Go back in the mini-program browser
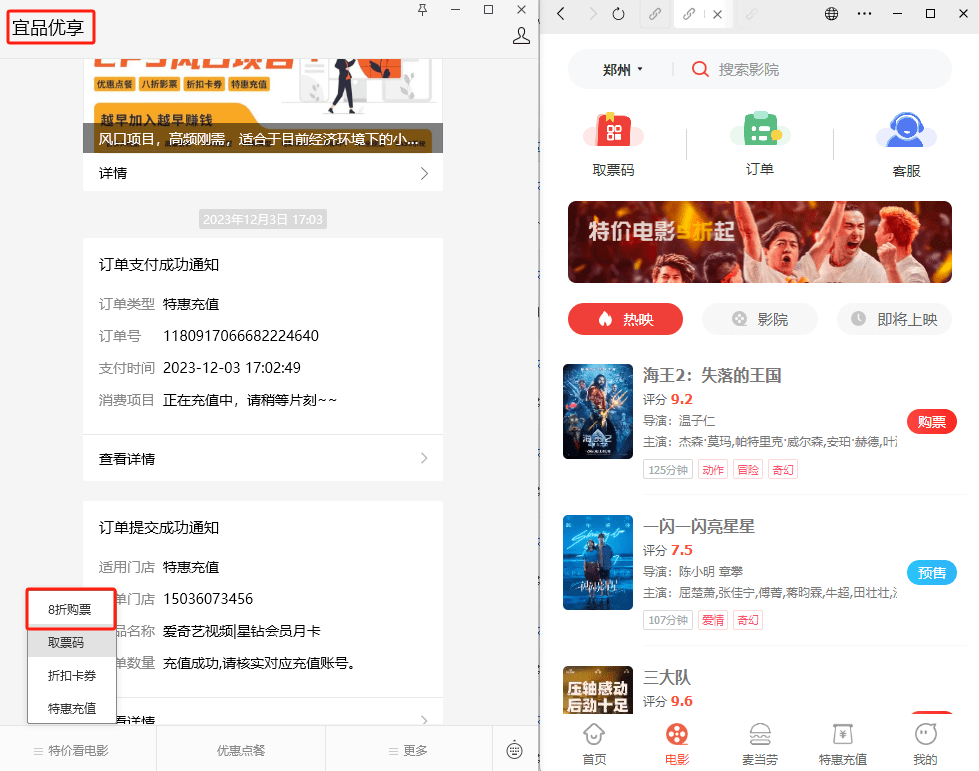Screen dimensions: 979x771 coord(561,14)
